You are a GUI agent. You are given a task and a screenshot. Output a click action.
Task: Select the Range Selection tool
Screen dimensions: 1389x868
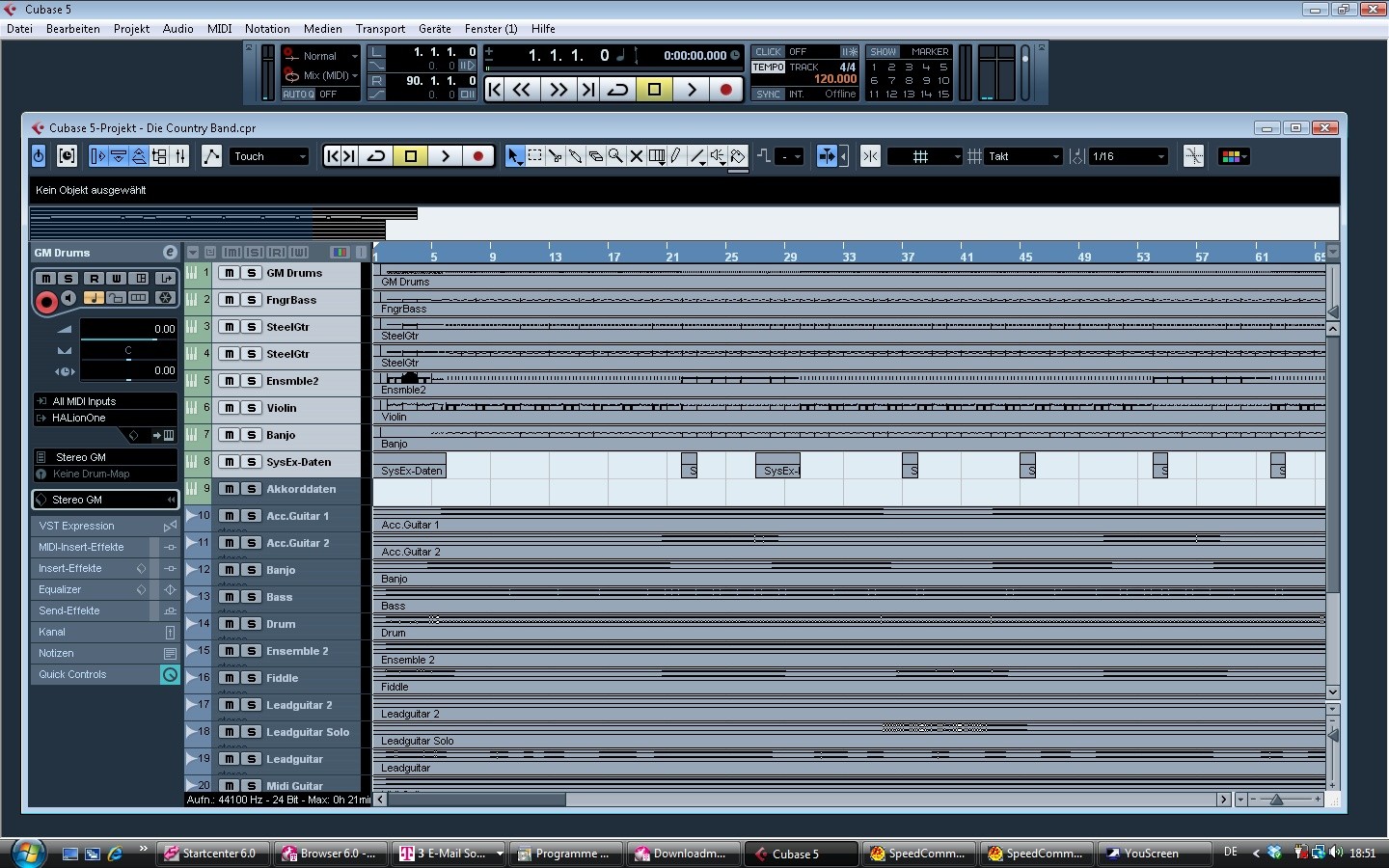click(534, 156)
